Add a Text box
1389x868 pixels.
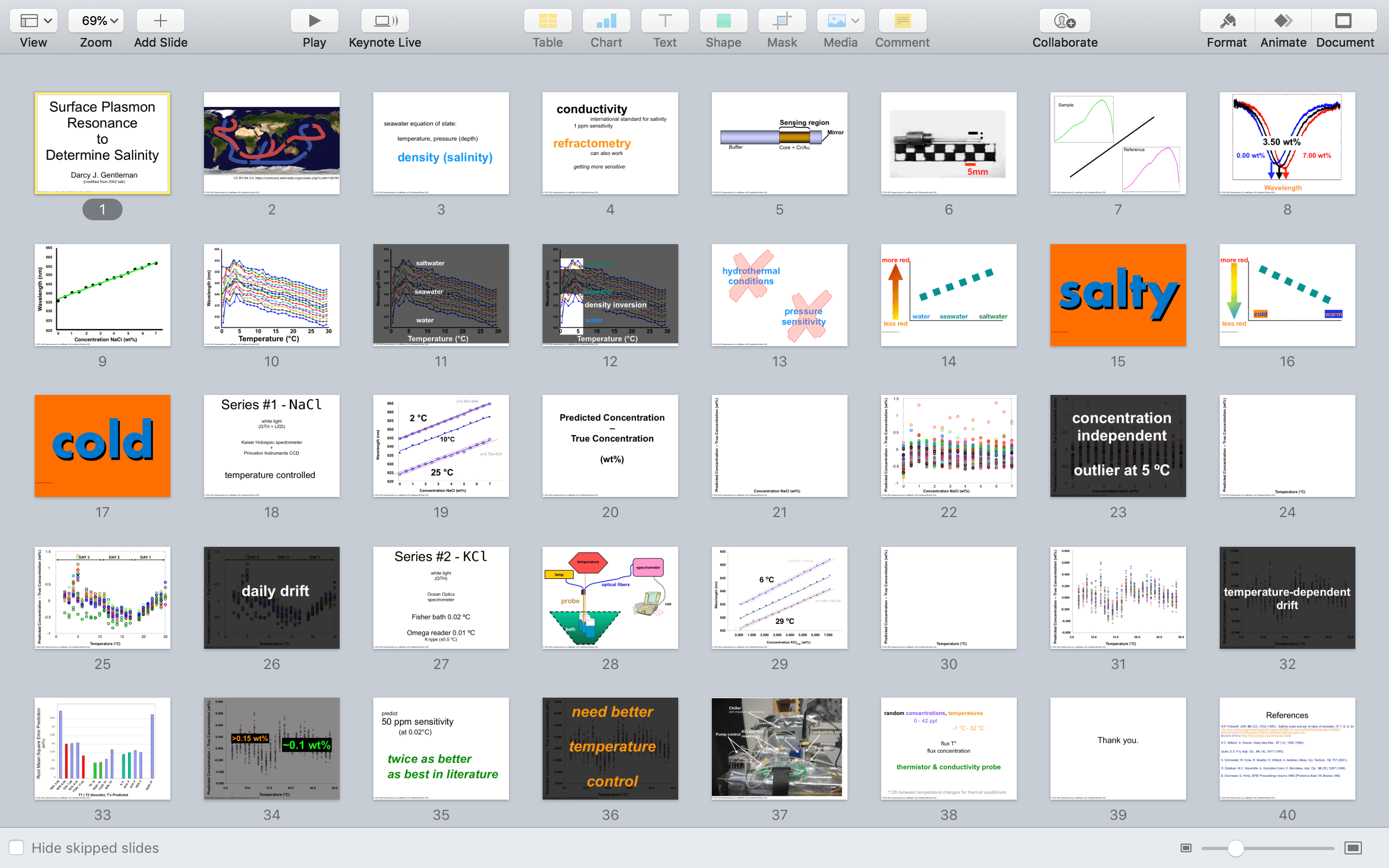click(665, 21)
